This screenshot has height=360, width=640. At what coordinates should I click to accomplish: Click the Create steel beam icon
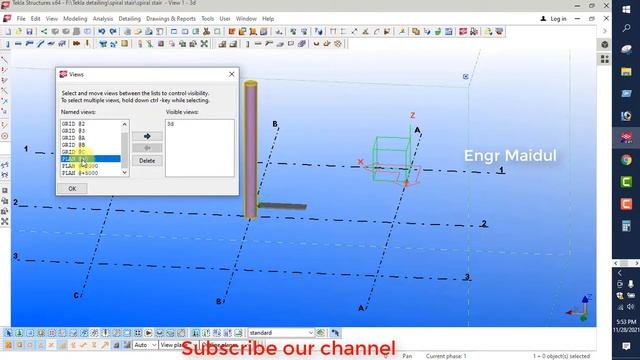coord(18,44)
